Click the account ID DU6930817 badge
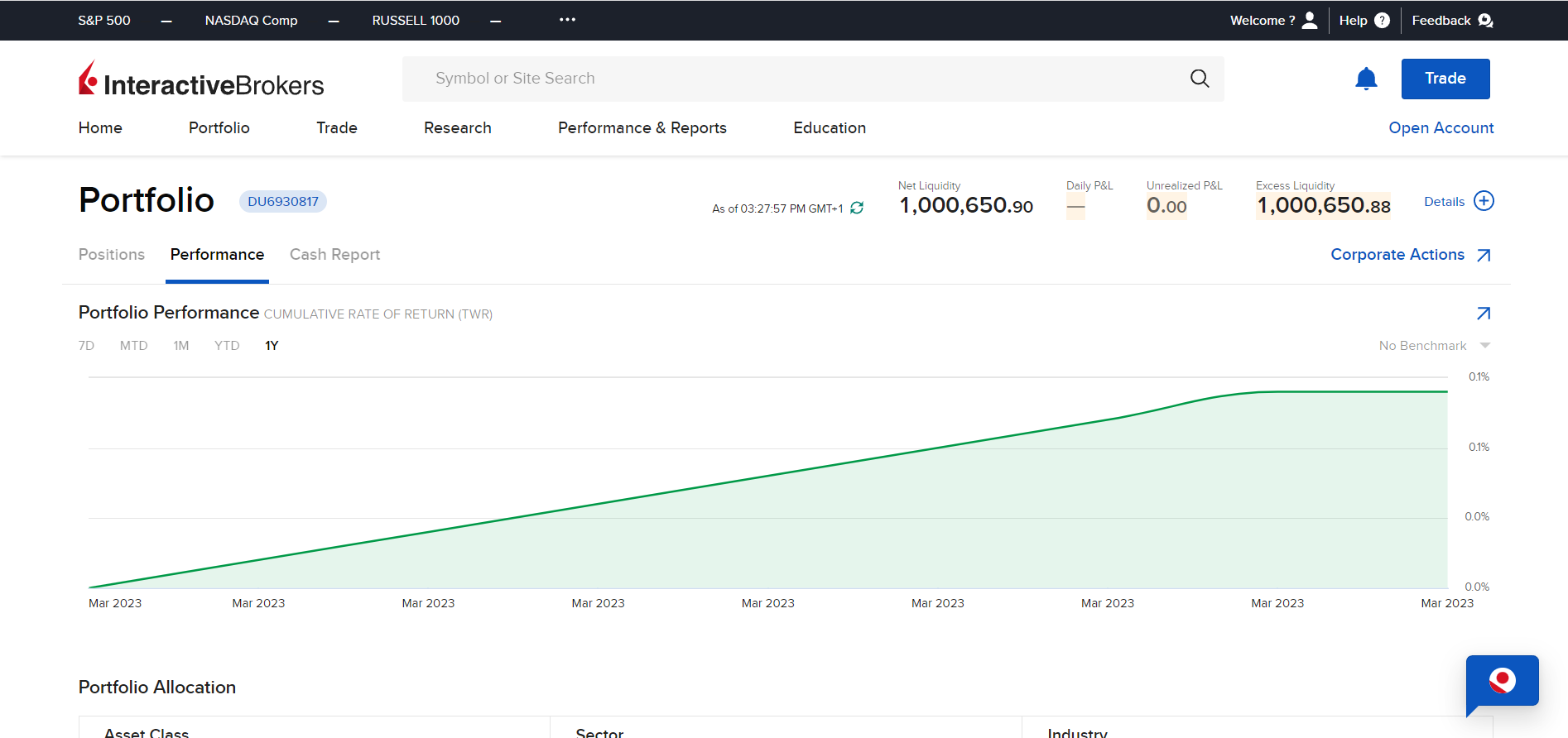1568x738 pixels. [x=283, y=201]
